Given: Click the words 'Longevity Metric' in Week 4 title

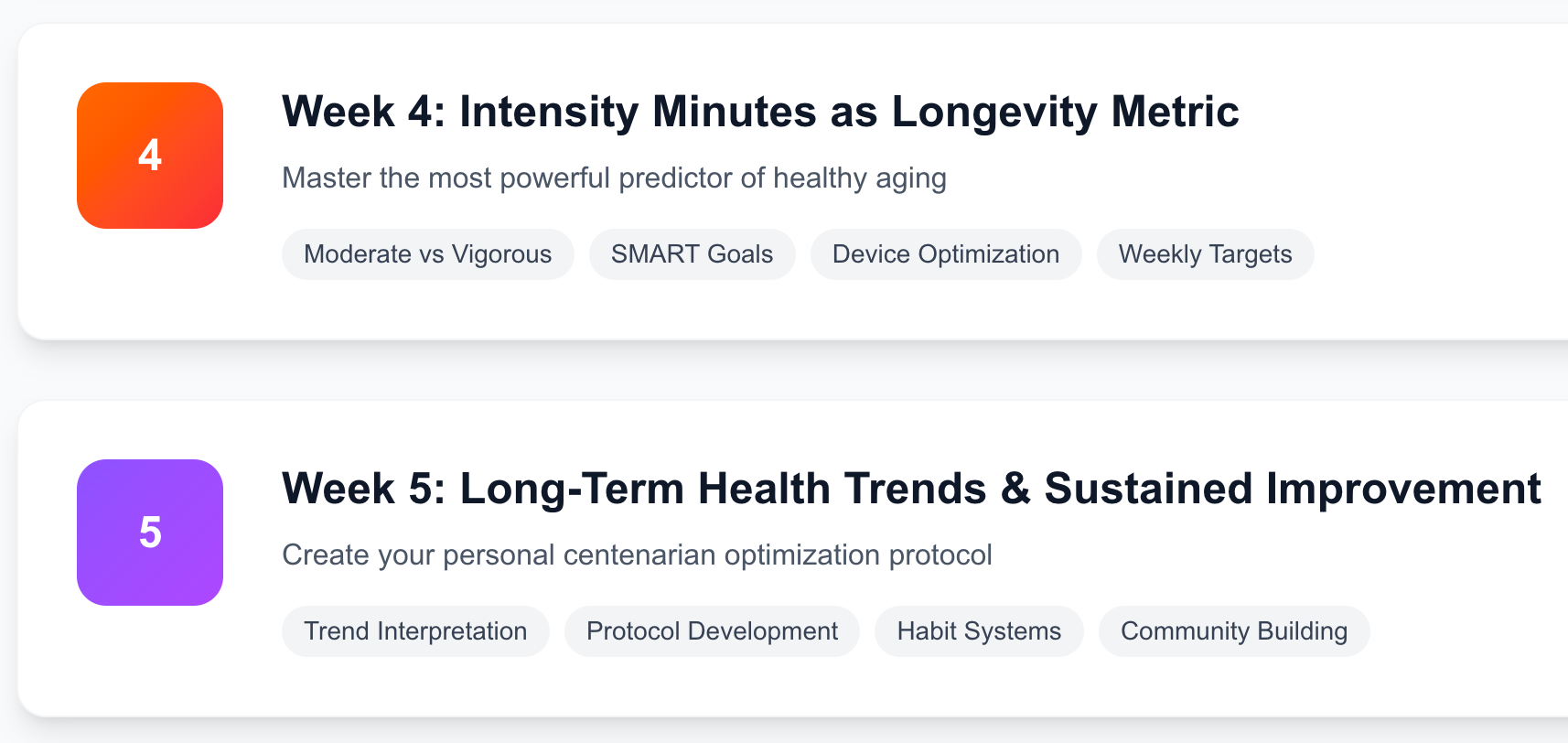Looking at the screenshot, I should pos(1065,112).
